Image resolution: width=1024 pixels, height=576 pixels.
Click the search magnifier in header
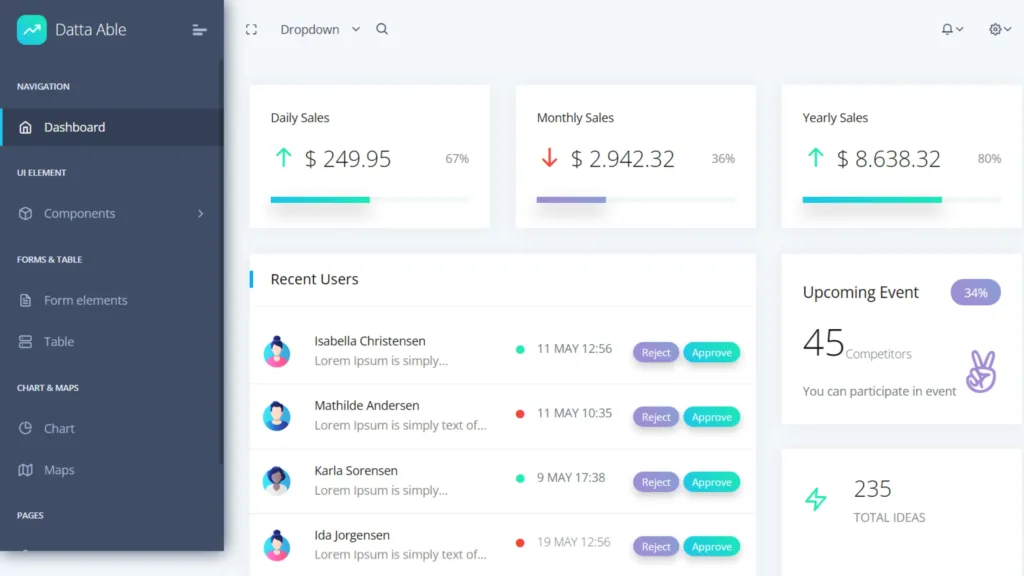(x=382, y=29)
